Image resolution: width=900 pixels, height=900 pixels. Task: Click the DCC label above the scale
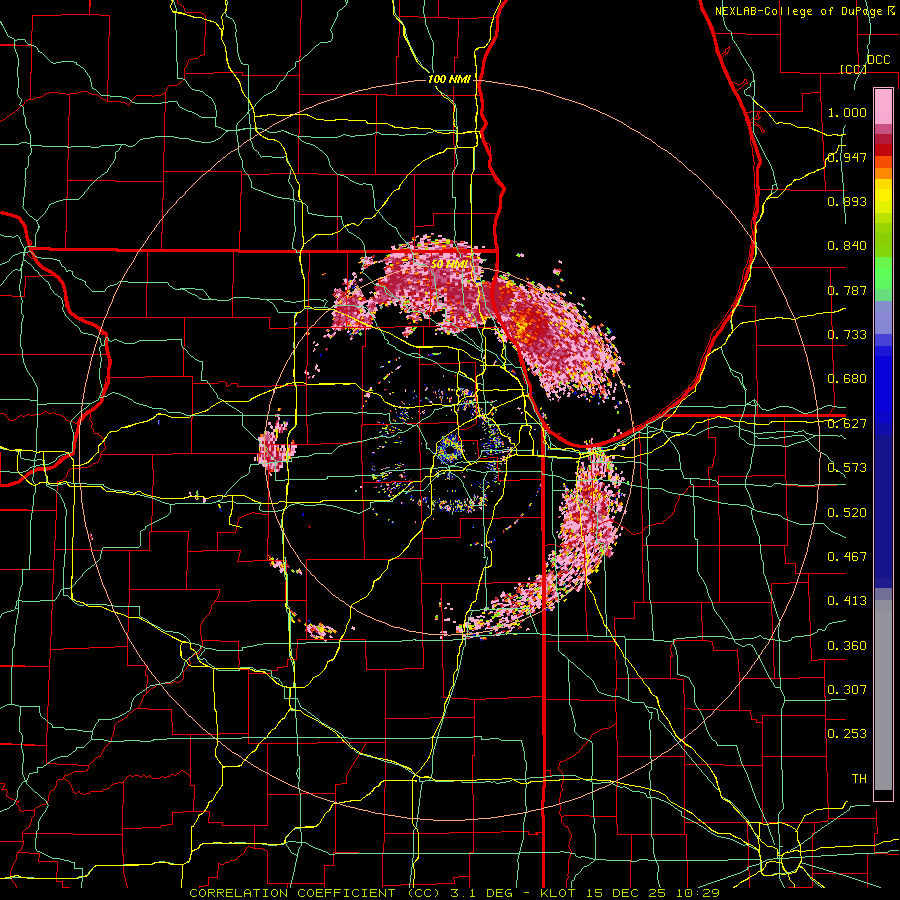tap(878, 60)
